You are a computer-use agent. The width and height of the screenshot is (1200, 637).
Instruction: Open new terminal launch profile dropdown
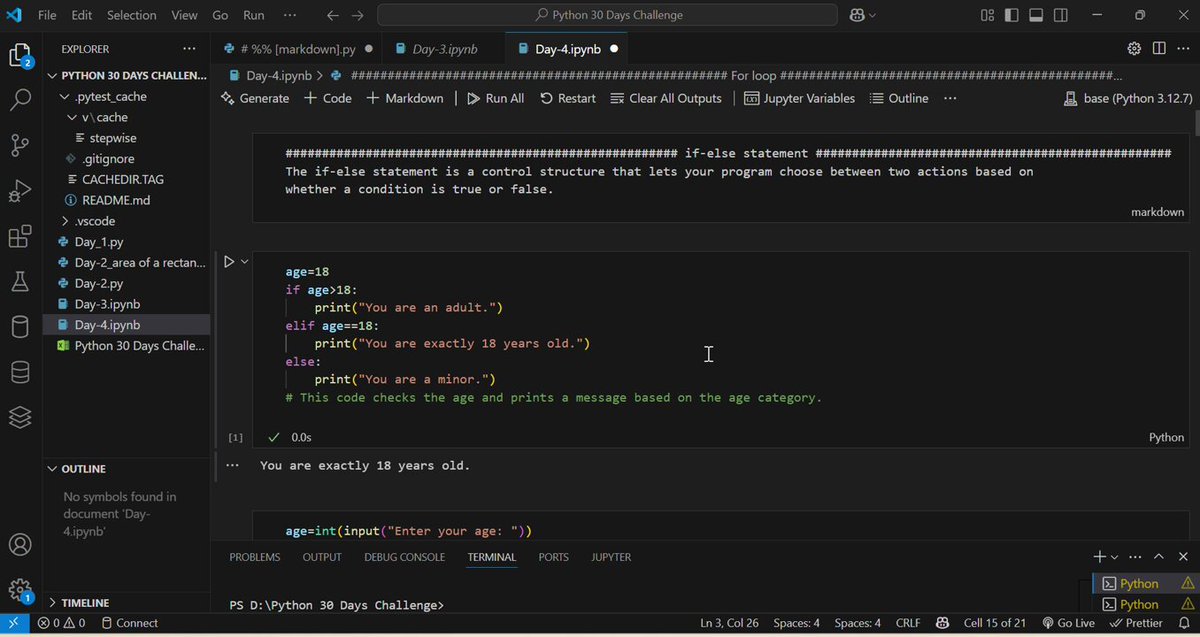(1115, 557)
